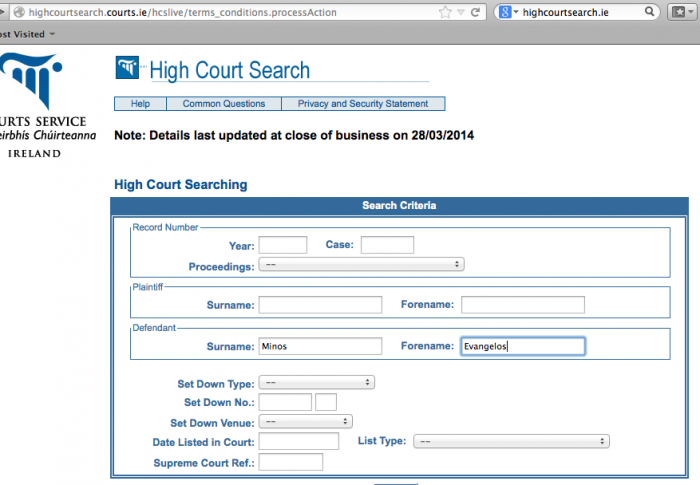The image size is (700, 485).
Task: Open the Help tab
Action: click(x=140, y=104)
